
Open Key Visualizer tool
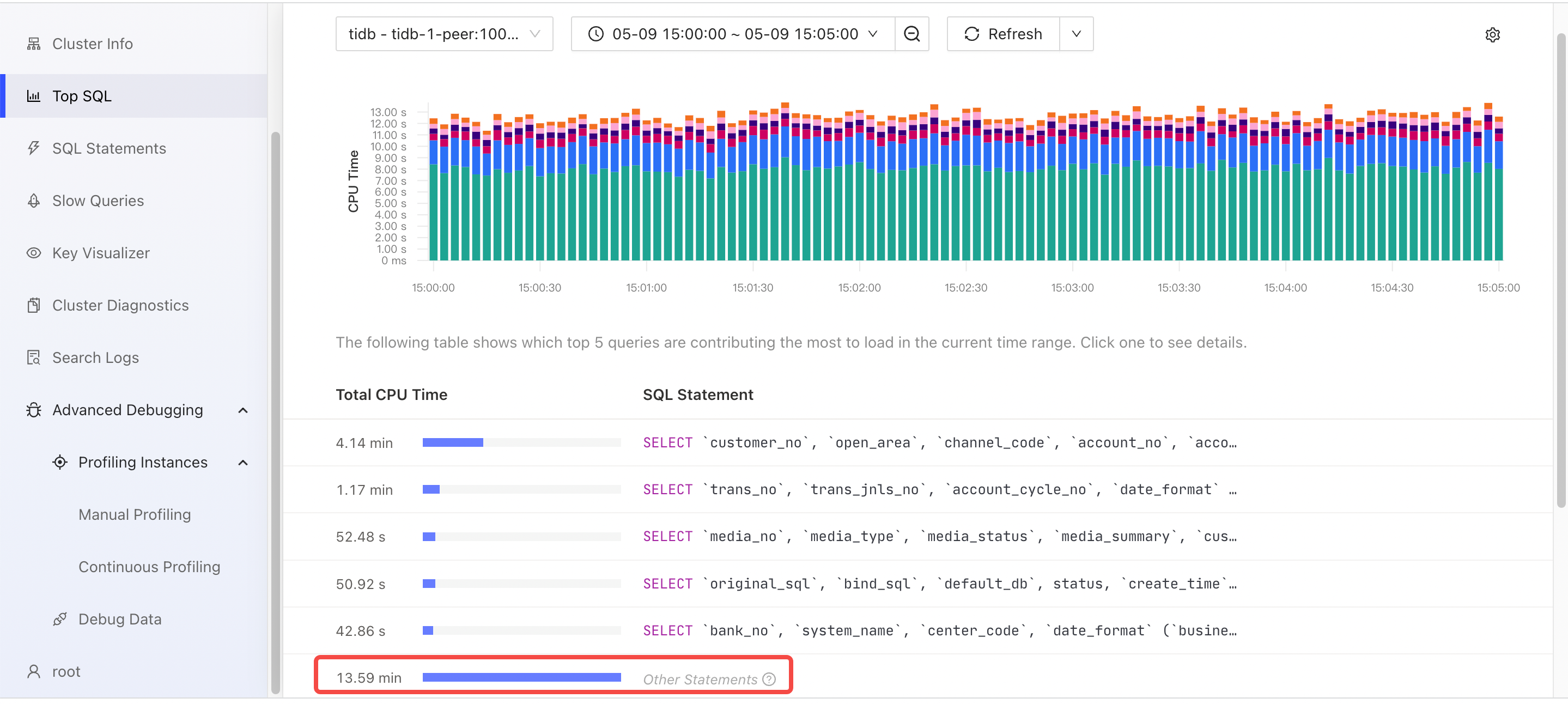tap(101, 252)
